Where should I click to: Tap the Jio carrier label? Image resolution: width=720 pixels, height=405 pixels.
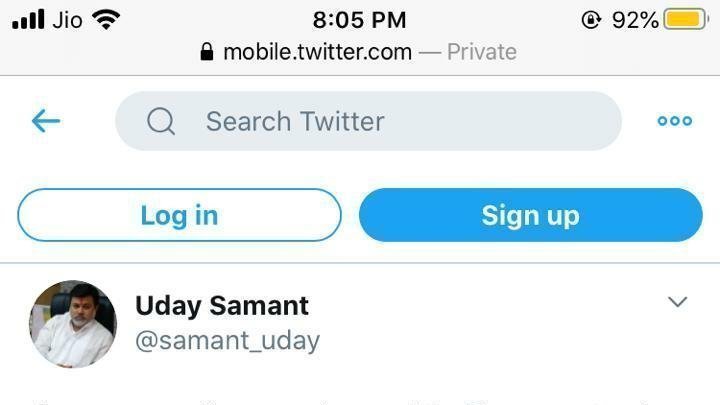(66, 19)
